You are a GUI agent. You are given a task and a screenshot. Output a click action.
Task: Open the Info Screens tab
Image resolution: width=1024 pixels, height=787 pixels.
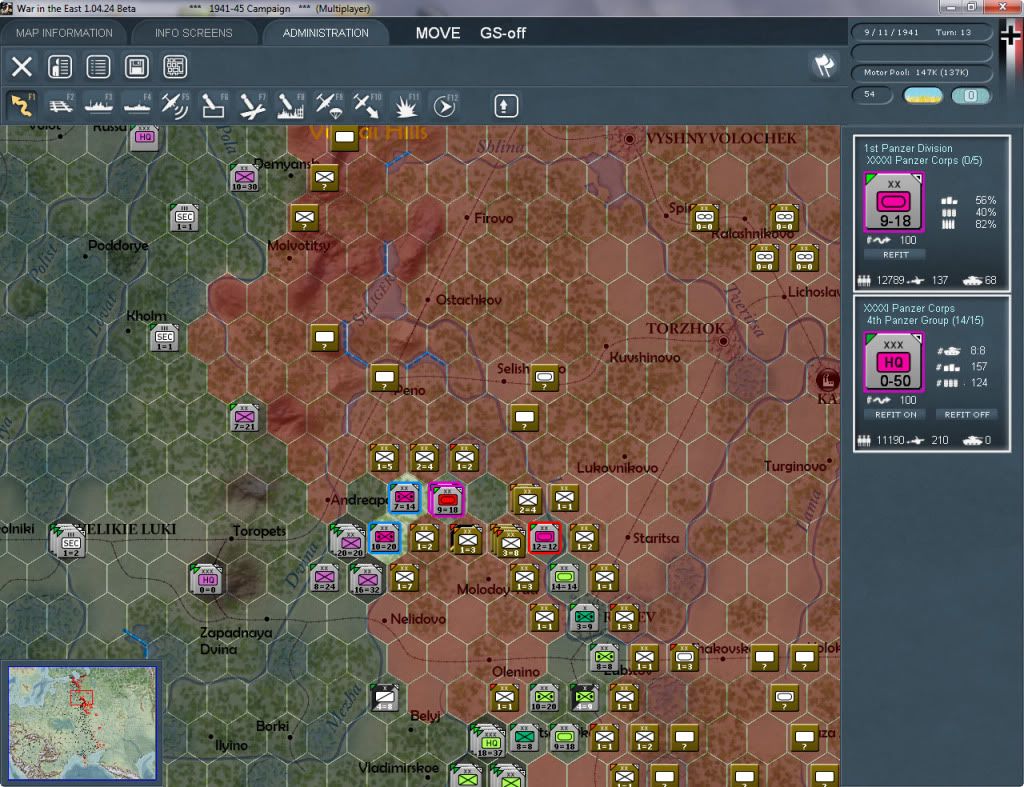pos(193,33)
